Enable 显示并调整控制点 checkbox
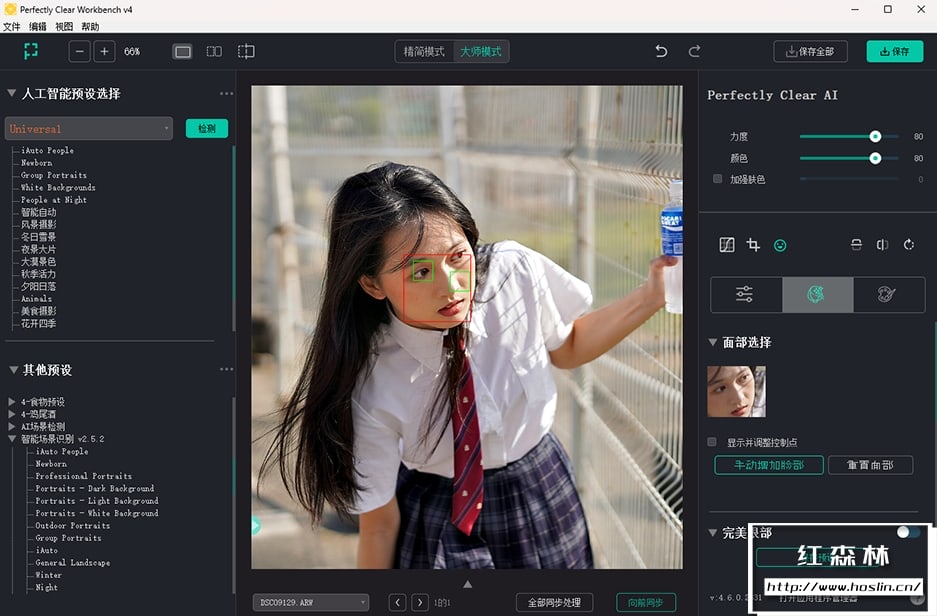This screenshot has height=616, width=937. (712, 442)
